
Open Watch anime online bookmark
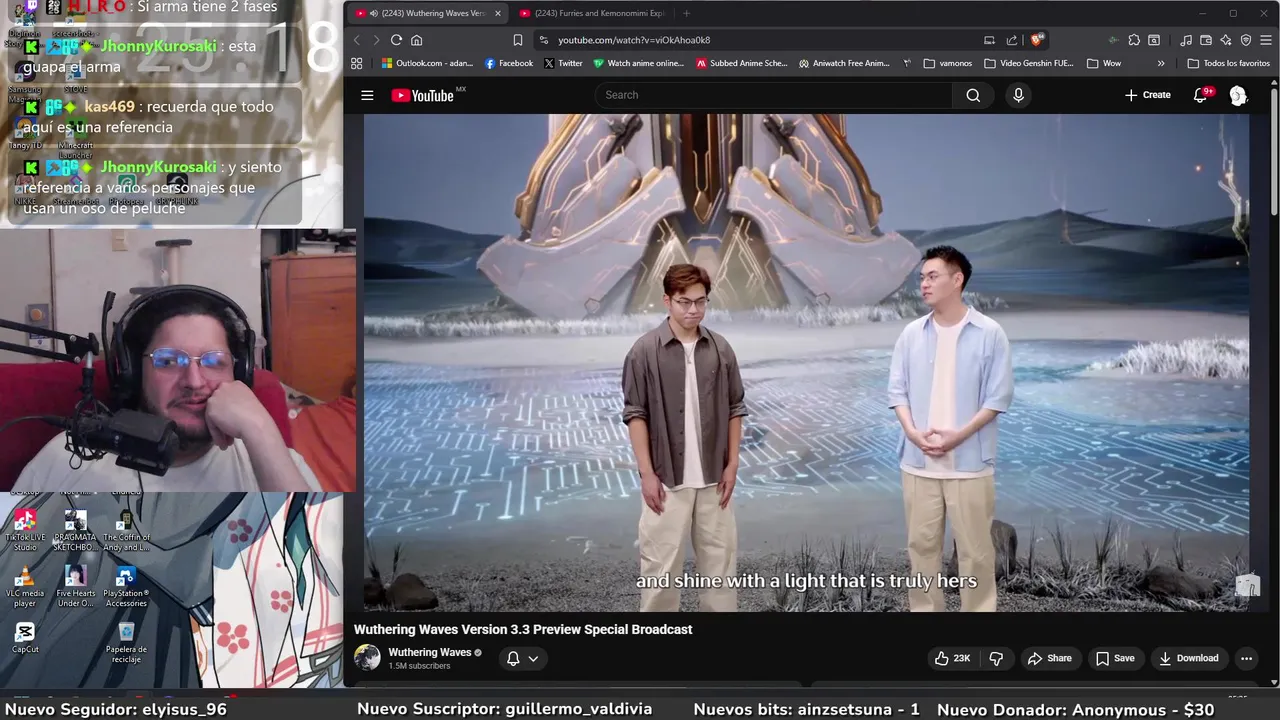click(639, 63)
